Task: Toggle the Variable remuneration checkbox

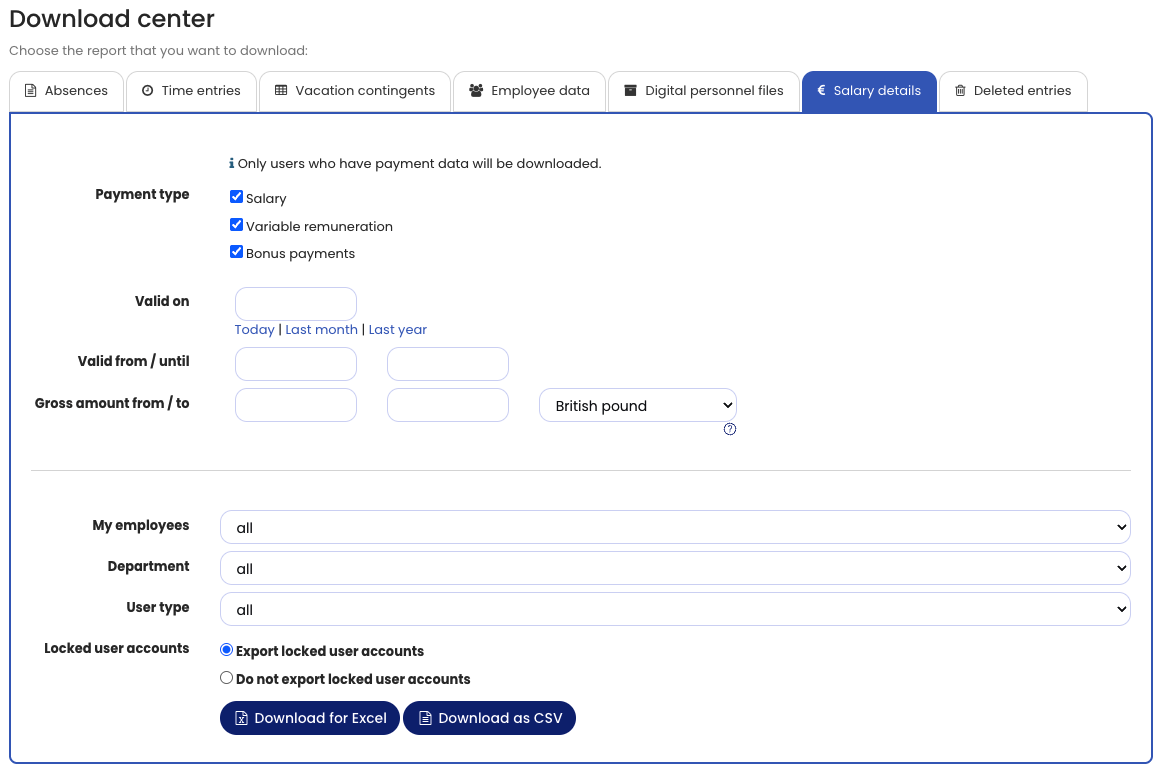Action: pos(237,225)
